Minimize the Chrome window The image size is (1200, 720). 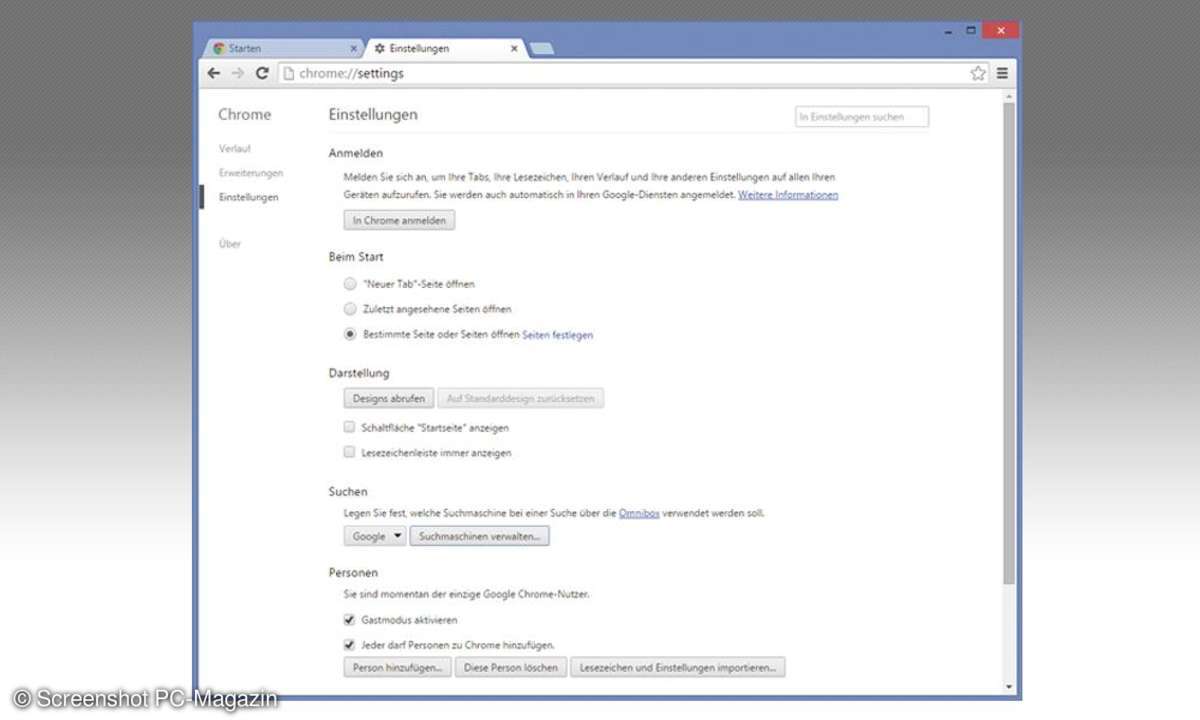tap(947, 32)
